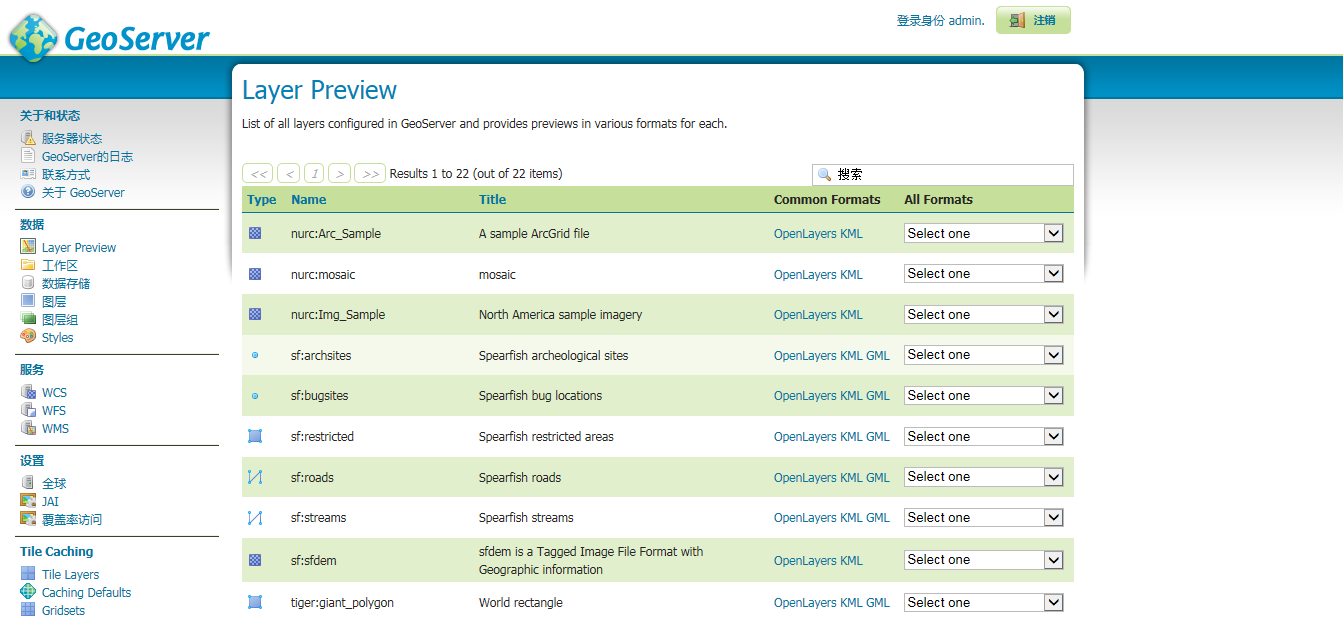Viewport: 1343px width, 622px height.
Task: Open the Tile Layers menu item
Action: (70, 574)
